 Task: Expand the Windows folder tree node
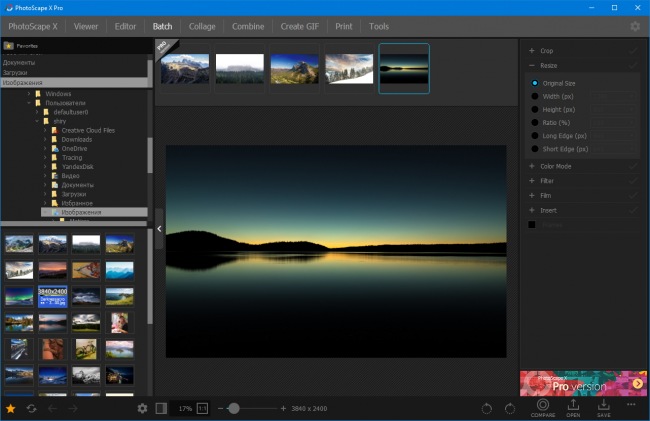tap(29, 94)
